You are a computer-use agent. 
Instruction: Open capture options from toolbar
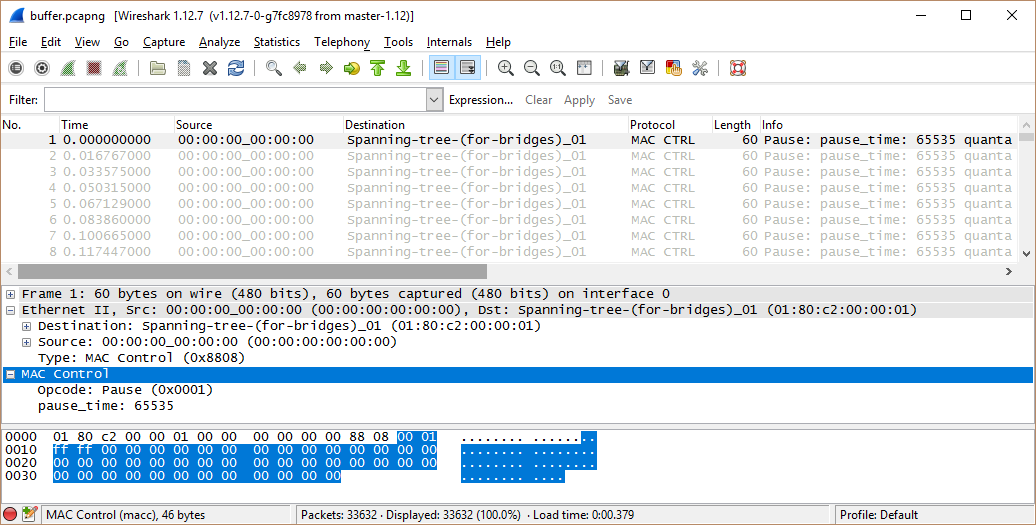[42, 68]
